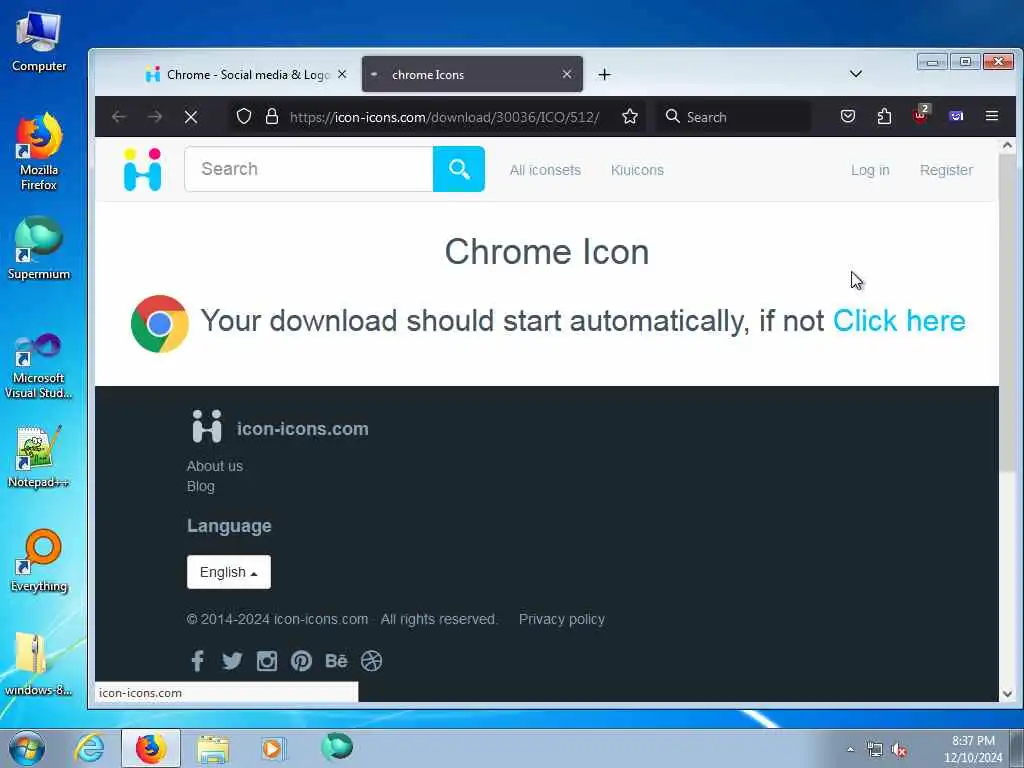Show hidden system tray icons arrow

pyautogui.click(x=850, y=750)
